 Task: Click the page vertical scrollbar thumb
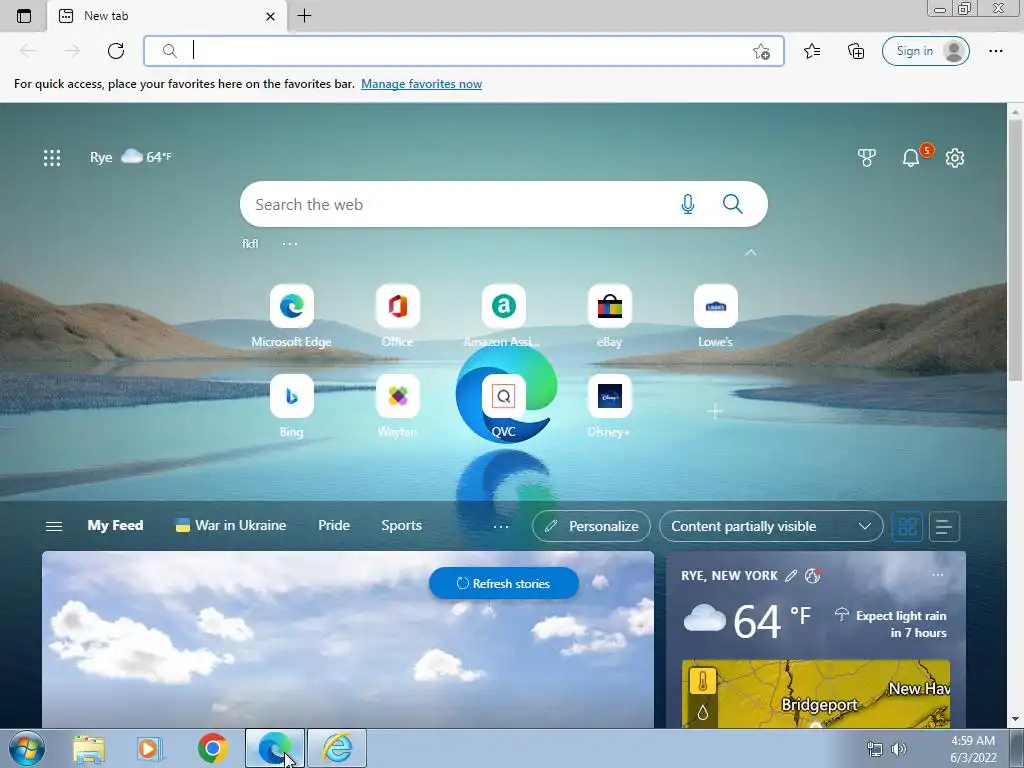click(1015, 250)
